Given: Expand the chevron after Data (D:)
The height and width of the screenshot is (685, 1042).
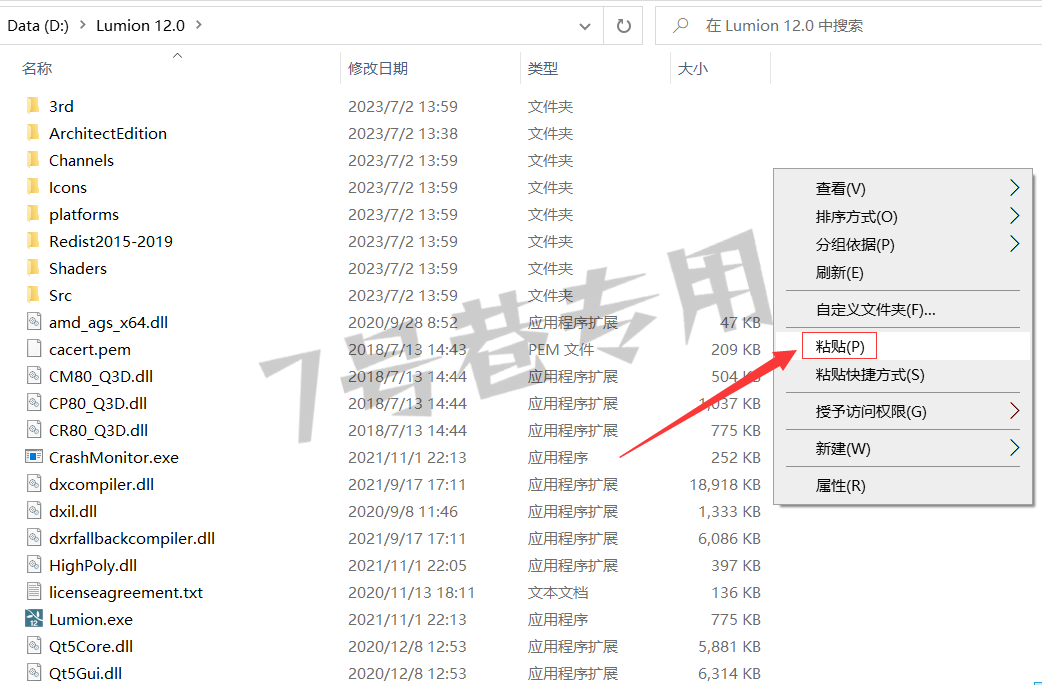Looking at the screenshot, I should [83, 25].
